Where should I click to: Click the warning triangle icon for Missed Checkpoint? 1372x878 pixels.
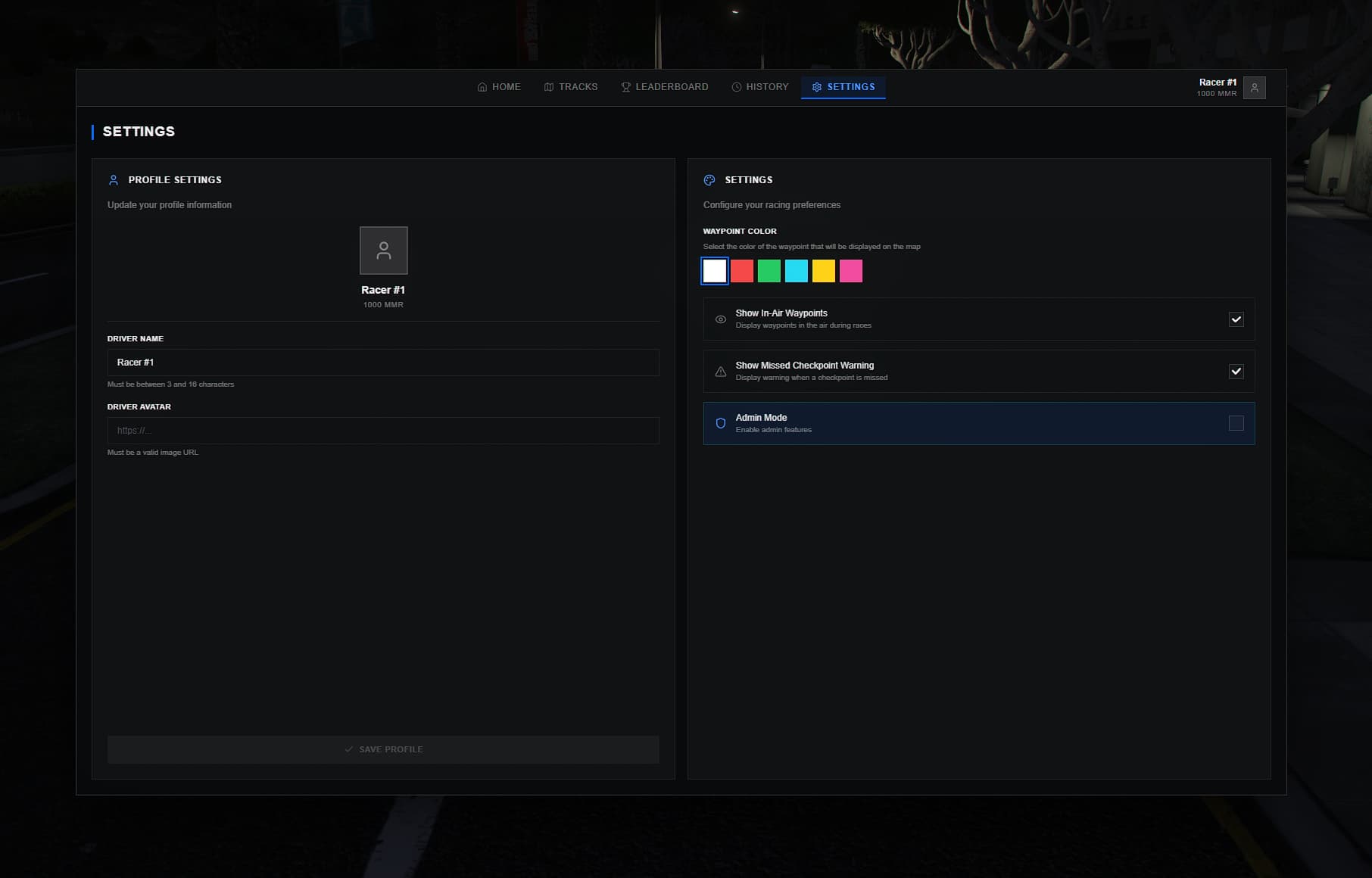click(x=720, y=372)
